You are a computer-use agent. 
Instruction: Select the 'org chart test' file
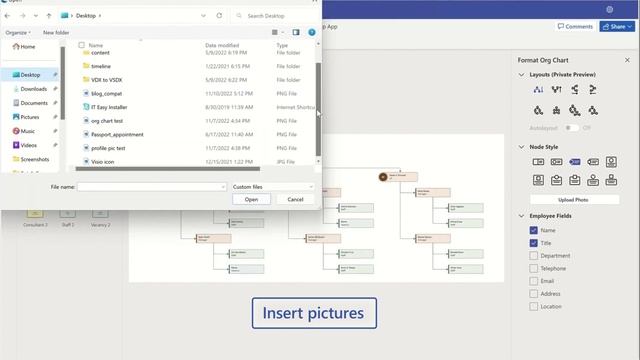pos(107,121)
